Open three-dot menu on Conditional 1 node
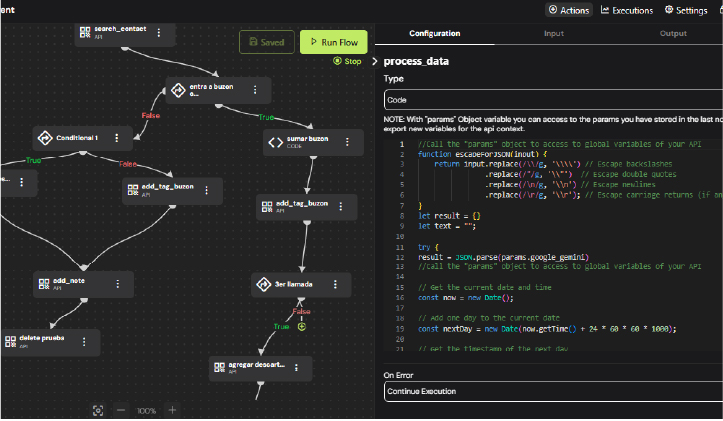Image resolution: width=723 pixels, height=421 pixels. tap(117, 138)
